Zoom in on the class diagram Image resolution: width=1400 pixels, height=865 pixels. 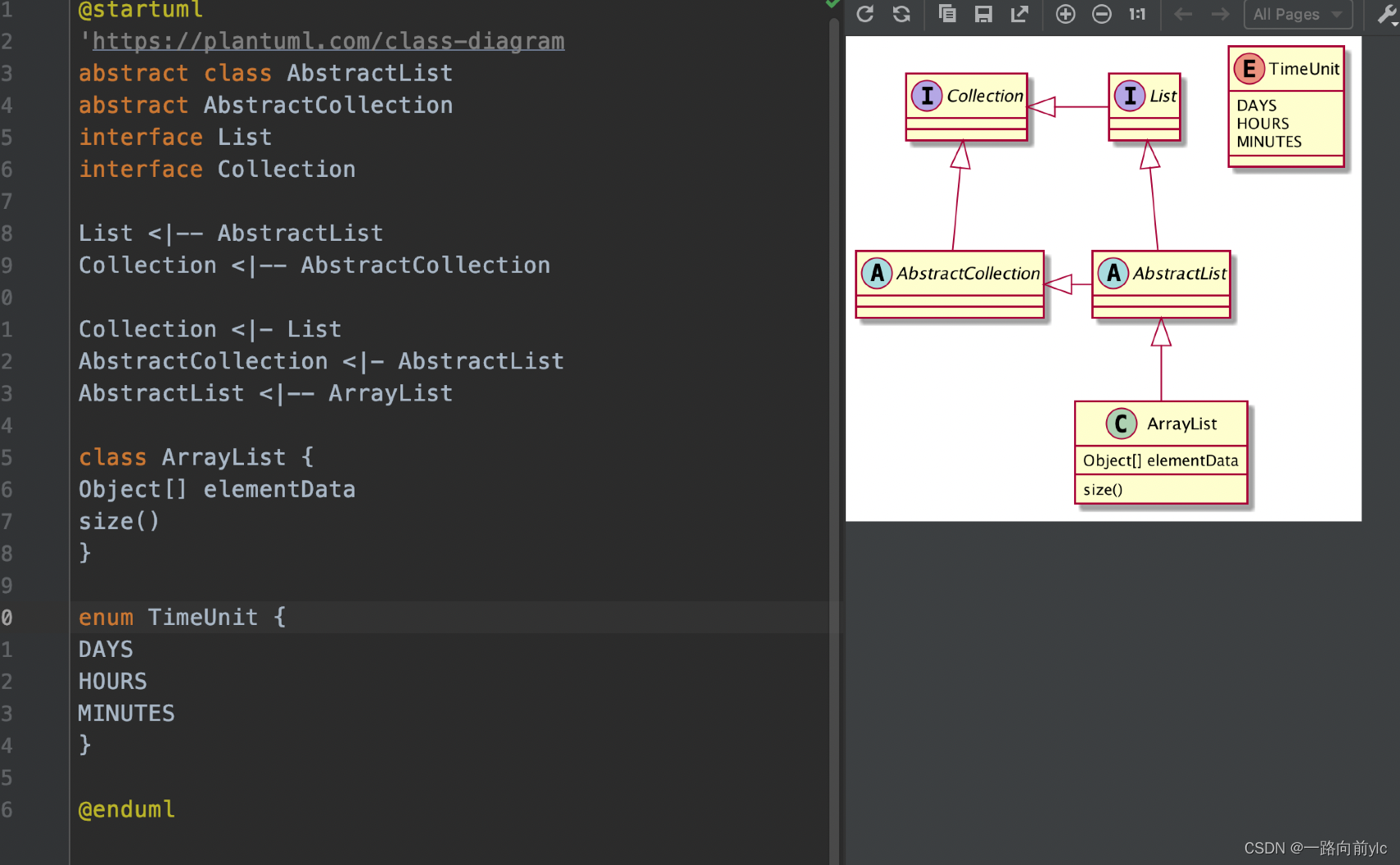pyautogui.click(x=1065, y=14)
